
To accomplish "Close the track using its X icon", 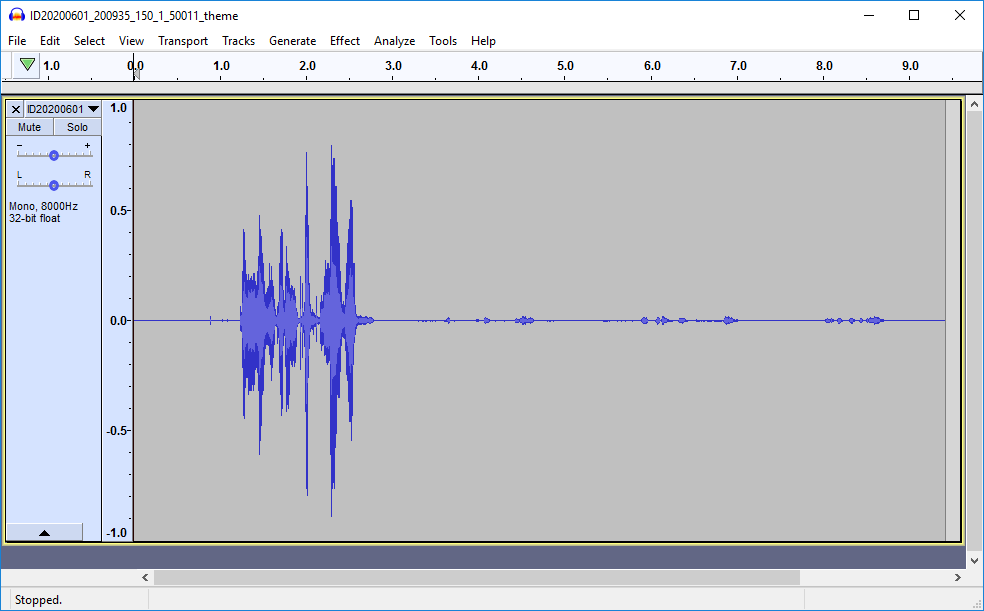I will point(16,109).
